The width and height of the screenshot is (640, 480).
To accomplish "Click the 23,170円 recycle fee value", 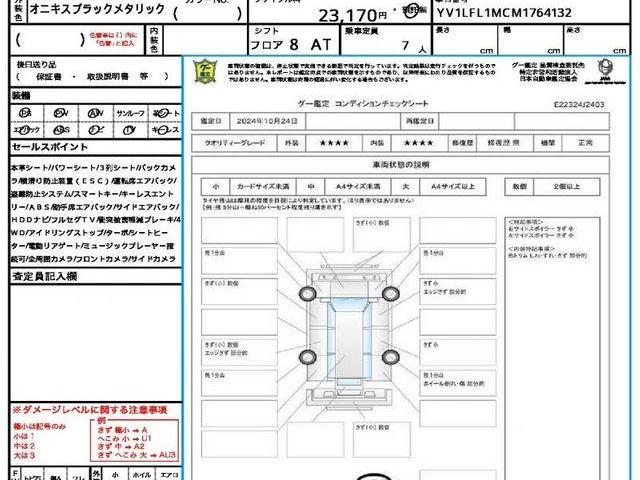I will (352, 16).
